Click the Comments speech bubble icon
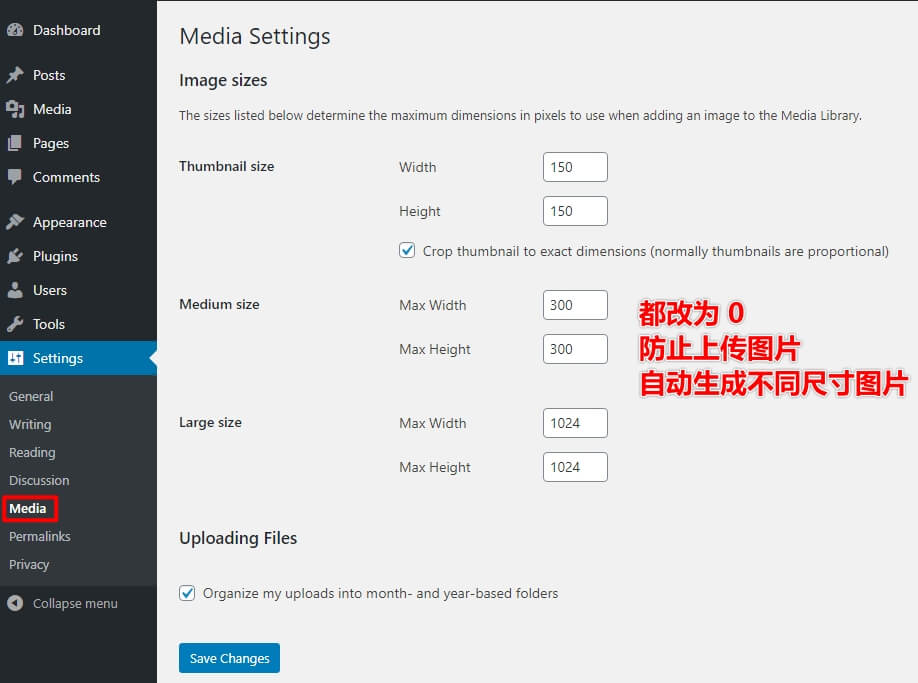The width and height of the screenshot is (918, 683). 15,177
